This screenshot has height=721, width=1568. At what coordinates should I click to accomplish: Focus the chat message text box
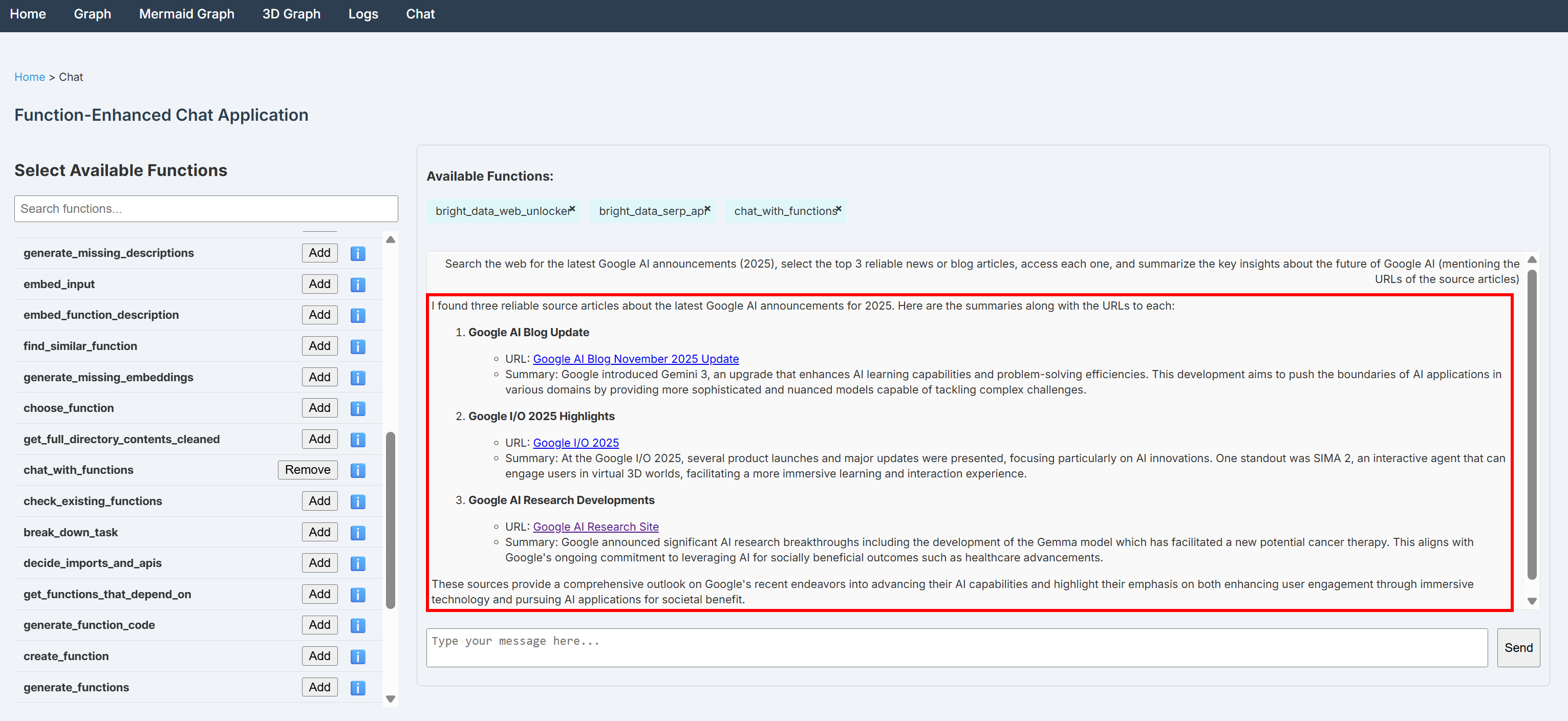pos(956,647)
